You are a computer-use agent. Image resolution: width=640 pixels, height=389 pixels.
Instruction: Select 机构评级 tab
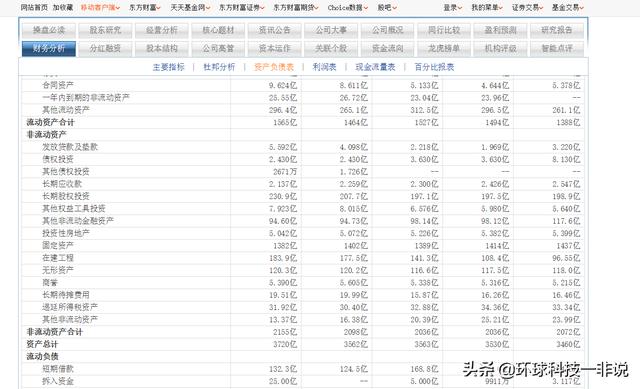(x=500, y=49)
